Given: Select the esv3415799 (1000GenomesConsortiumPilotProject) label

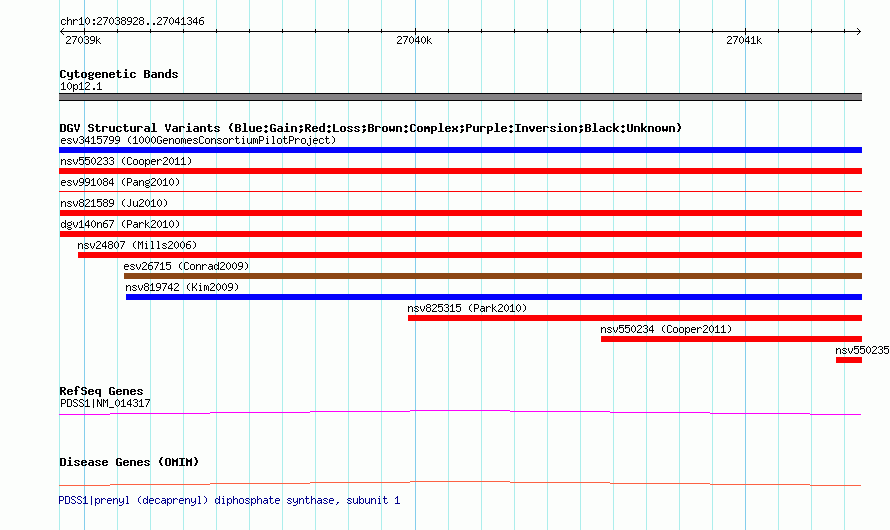Looking at the screenshot, I should coord(198,140).
